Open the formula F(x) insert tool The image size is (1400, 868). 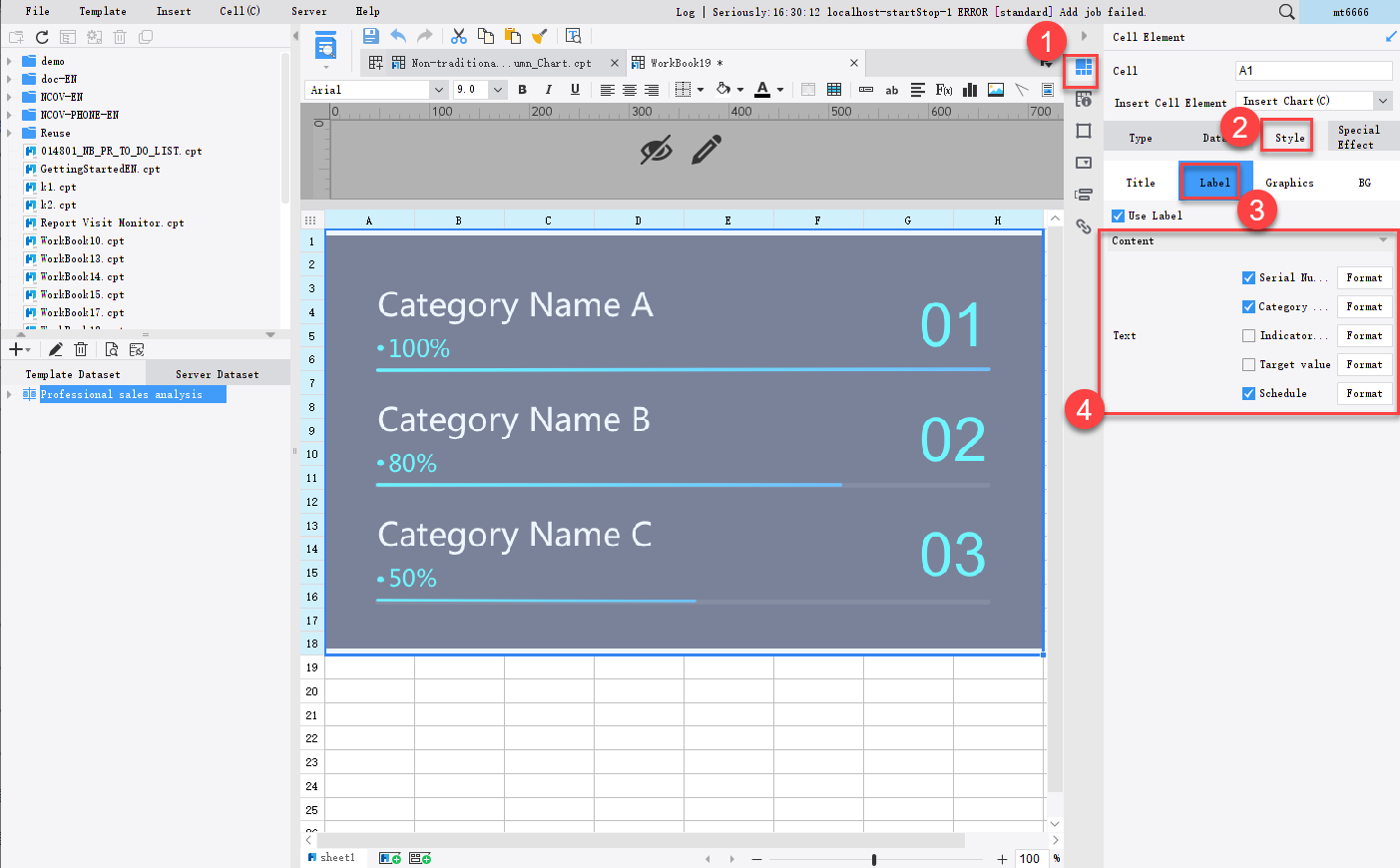click(x=942, y=89)
